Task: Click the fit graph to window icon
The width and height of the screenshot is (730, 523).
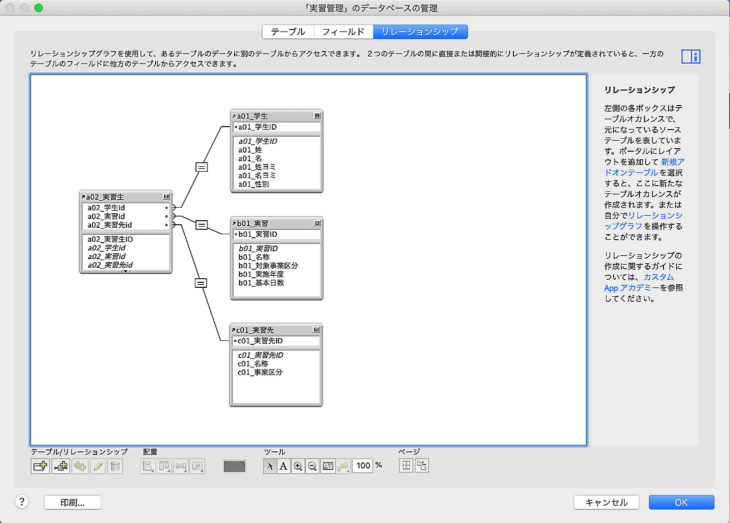Action: click(328, 466)
